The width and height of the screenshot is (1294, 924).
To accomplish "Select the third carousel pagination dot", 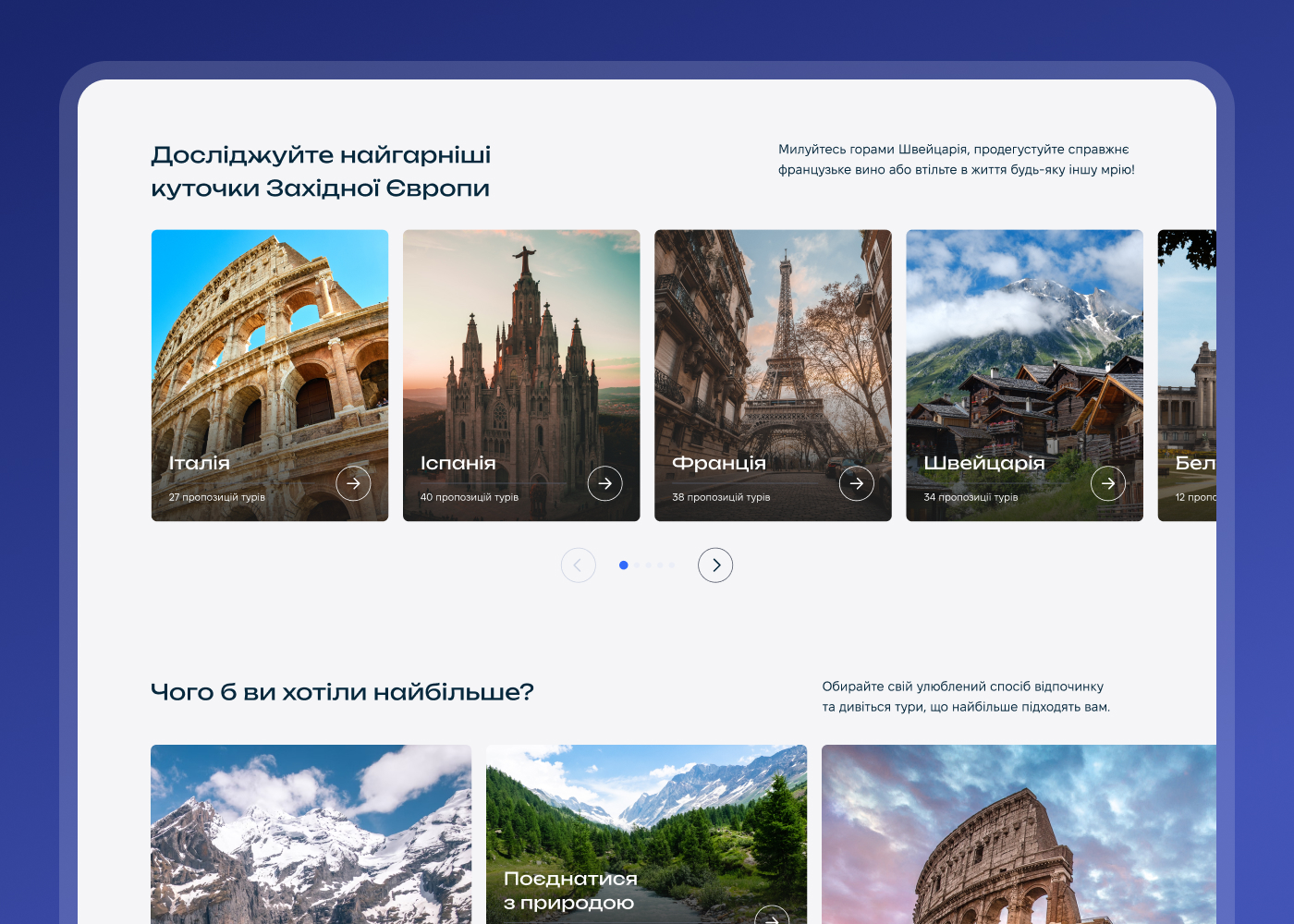I will click(x=649, y=565).
